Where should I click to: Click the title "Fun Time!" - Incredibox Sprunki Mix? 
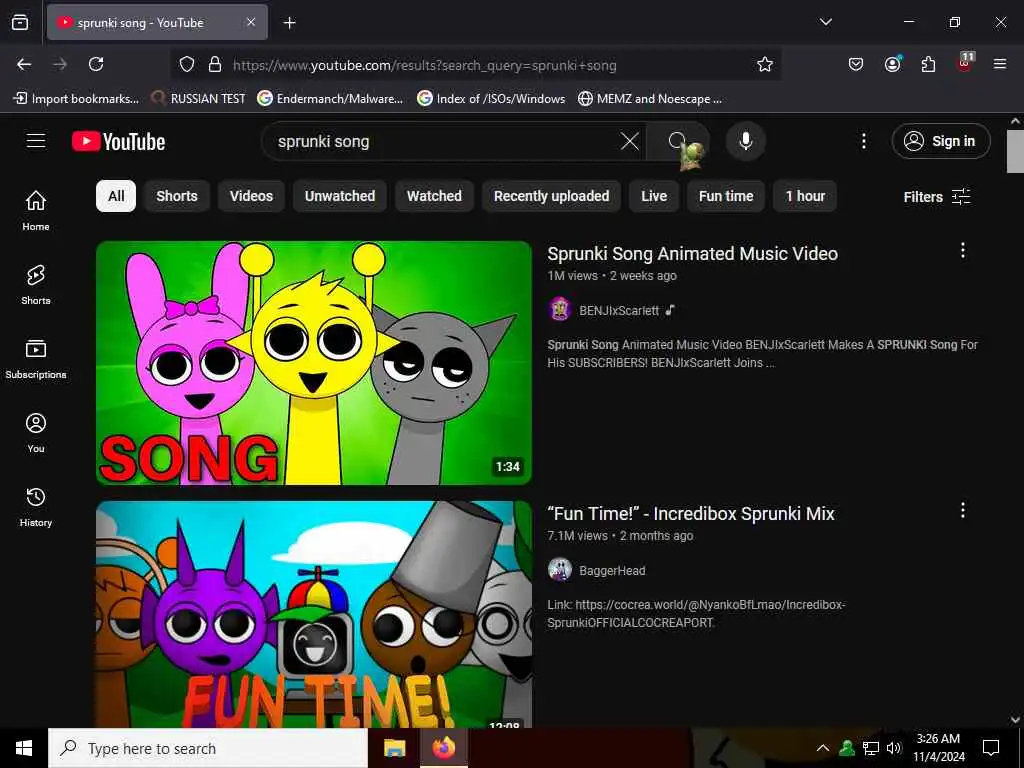pyautogui.click(x=691, y=513)
